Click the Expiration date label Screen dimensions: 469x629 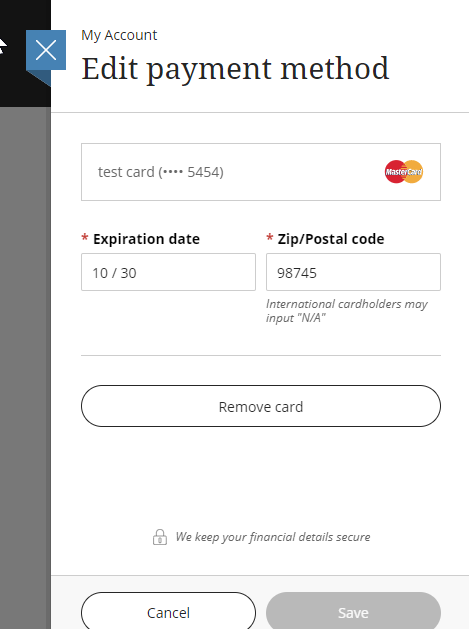(146, 239)
